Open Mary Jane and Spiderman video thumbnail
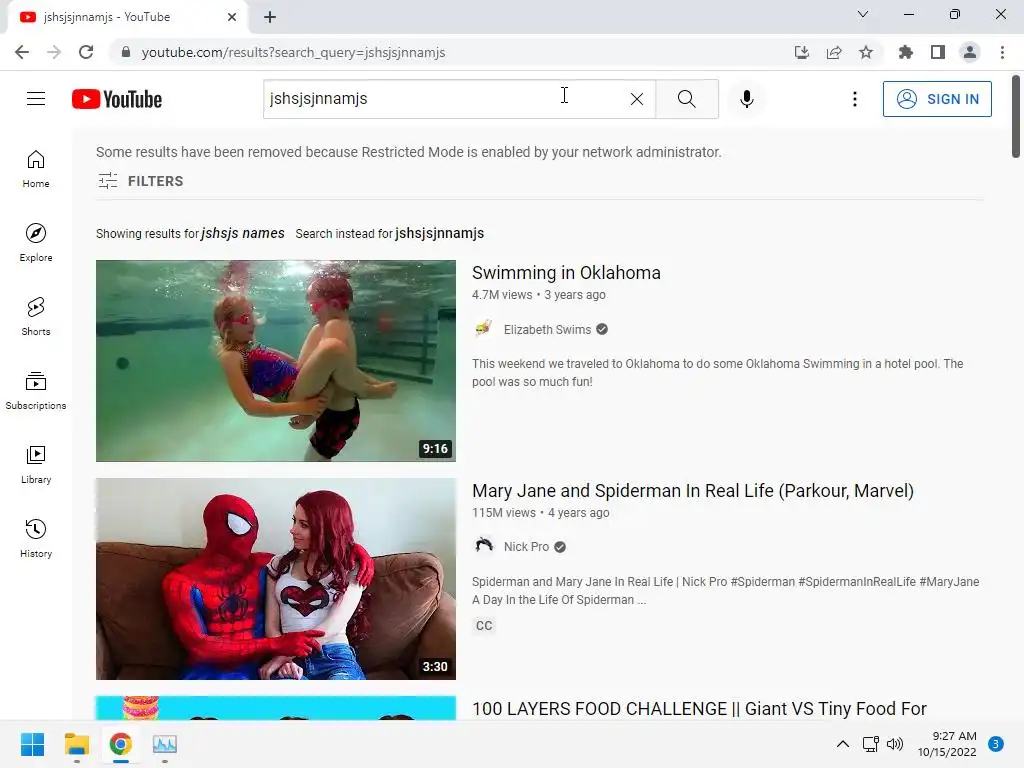Image resolution: width=1024 pixels, height=768 pixels. (276, 579)
